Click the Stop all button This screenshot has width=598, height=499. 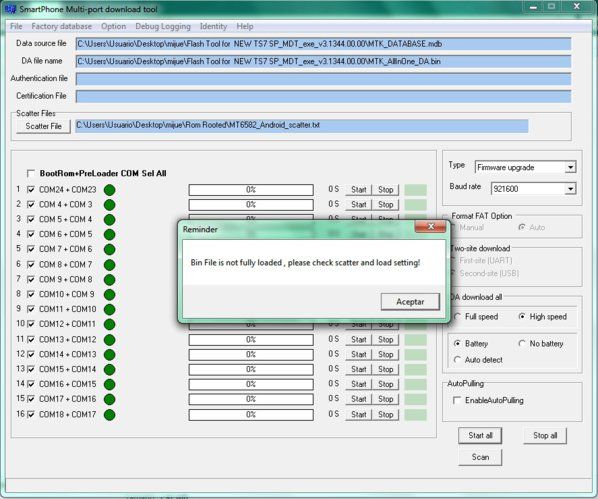coord(545,435)
